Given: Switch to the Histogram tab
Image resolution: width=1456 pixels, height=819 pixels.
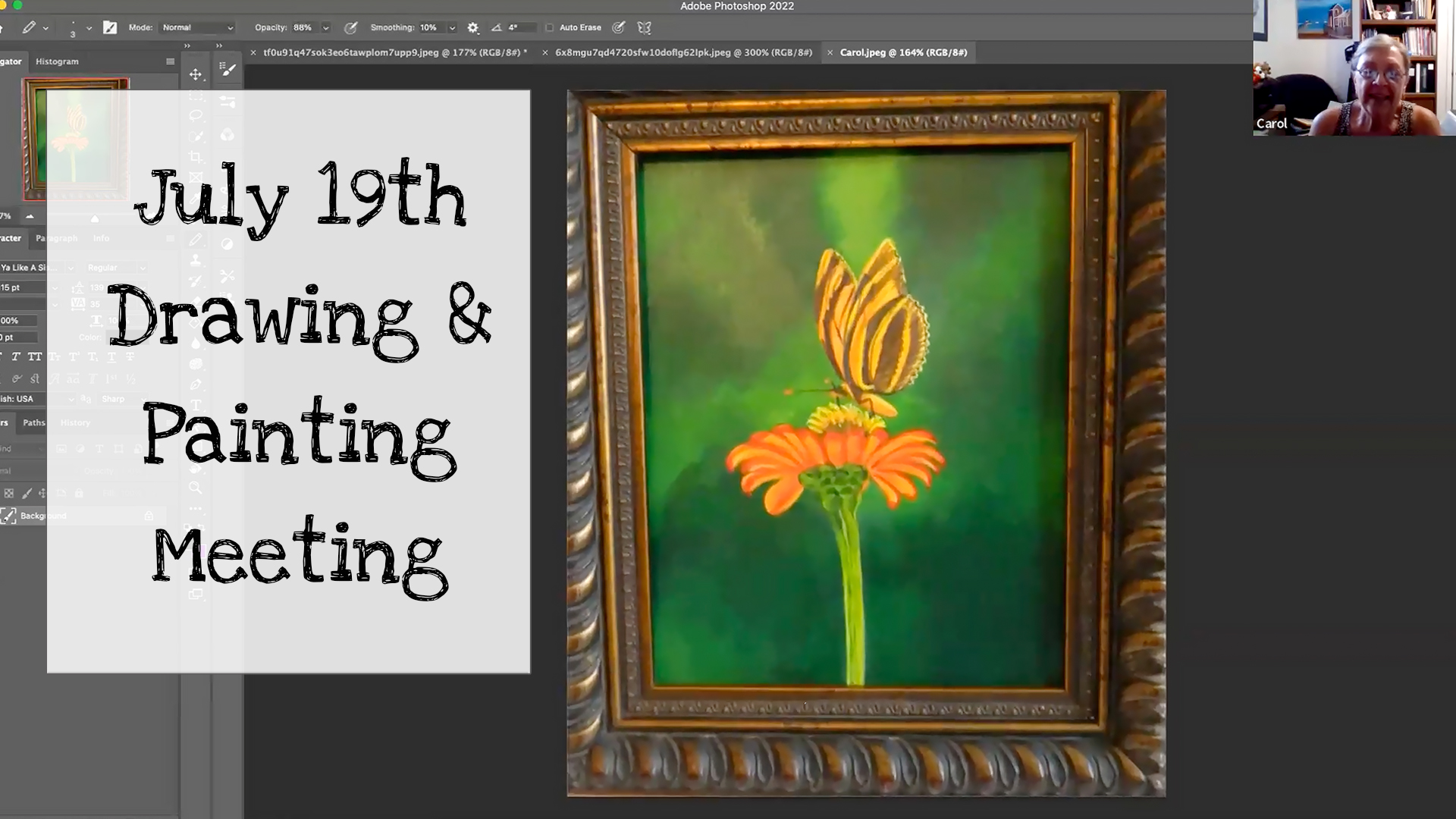Looking at the screenshot, I should tap(57, 61).
